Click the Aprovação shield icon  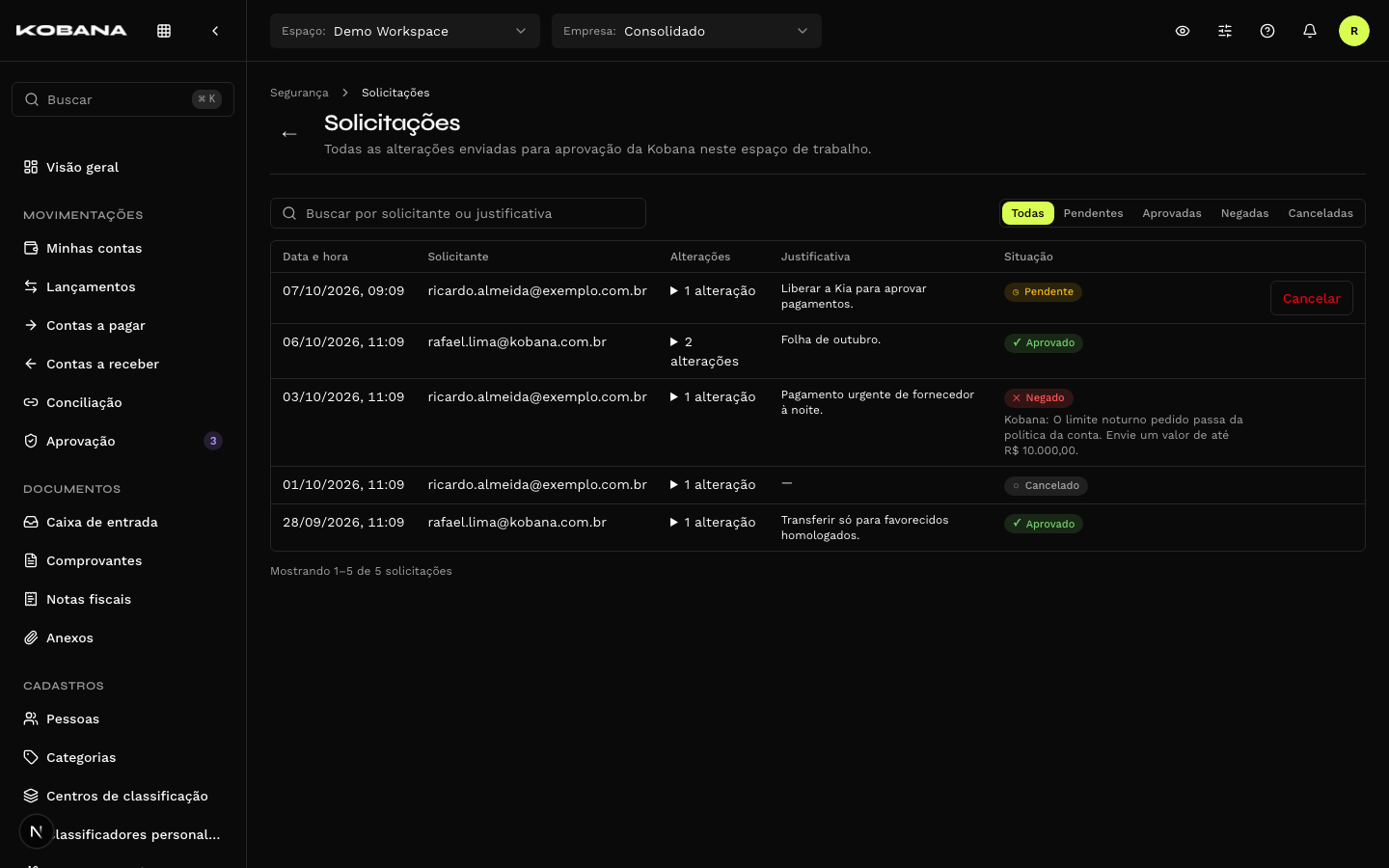pyautogui.click(x=31, y=441)
